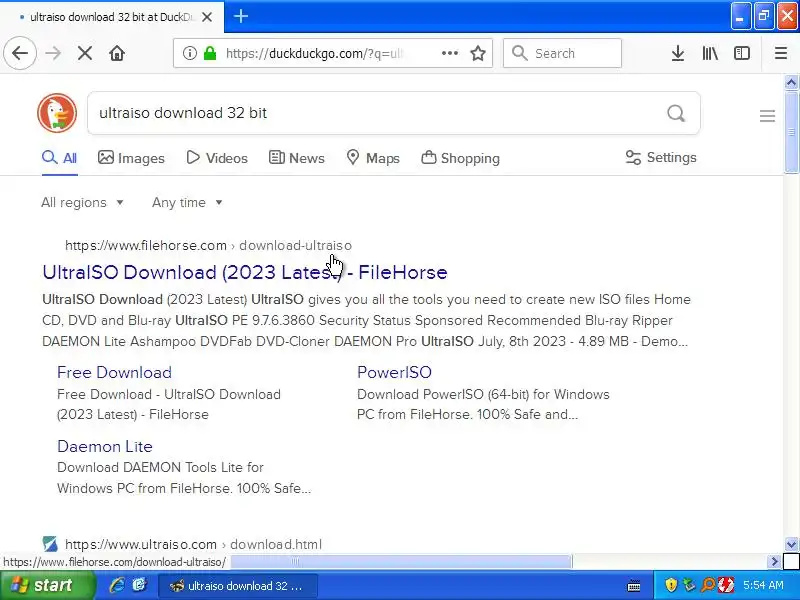800x600 pixels.
Task: Open the Downloads arrow in toolbar
Action: pos(678,53)
